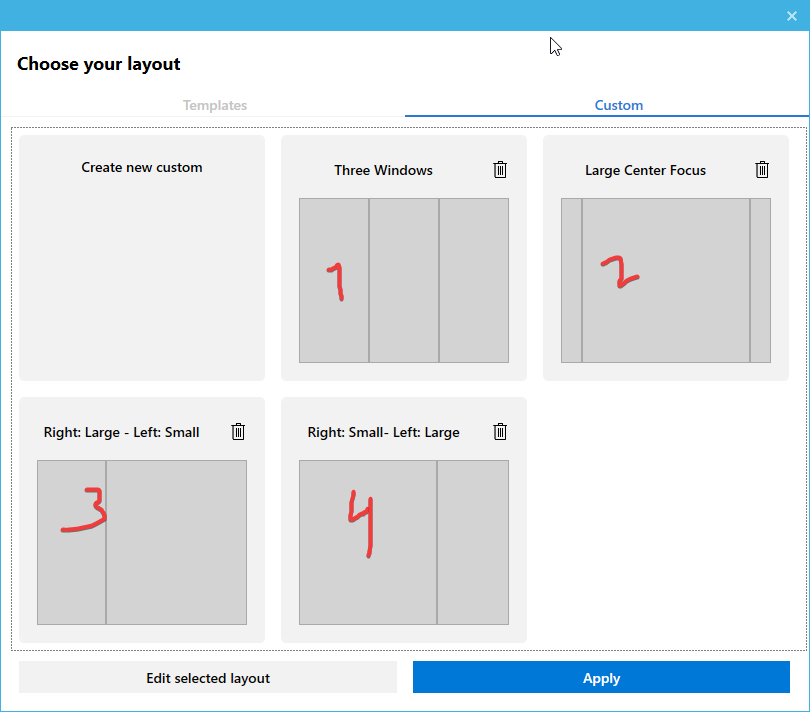Viewport: 810px width, 712px height.
Task: Click the Right: Large - Left: Small title
Action: coord(121,432)
